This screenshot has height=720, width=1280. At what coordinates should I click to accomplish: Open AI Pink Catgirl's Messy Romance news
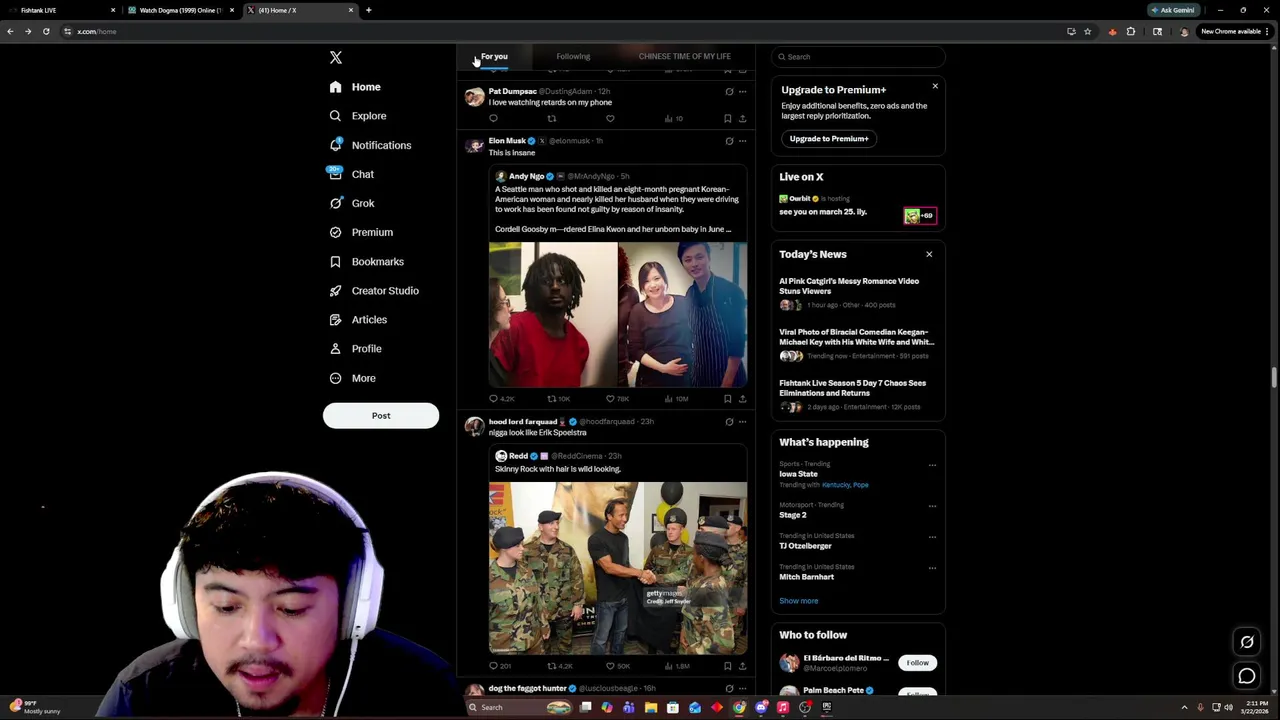coord(857,292)
